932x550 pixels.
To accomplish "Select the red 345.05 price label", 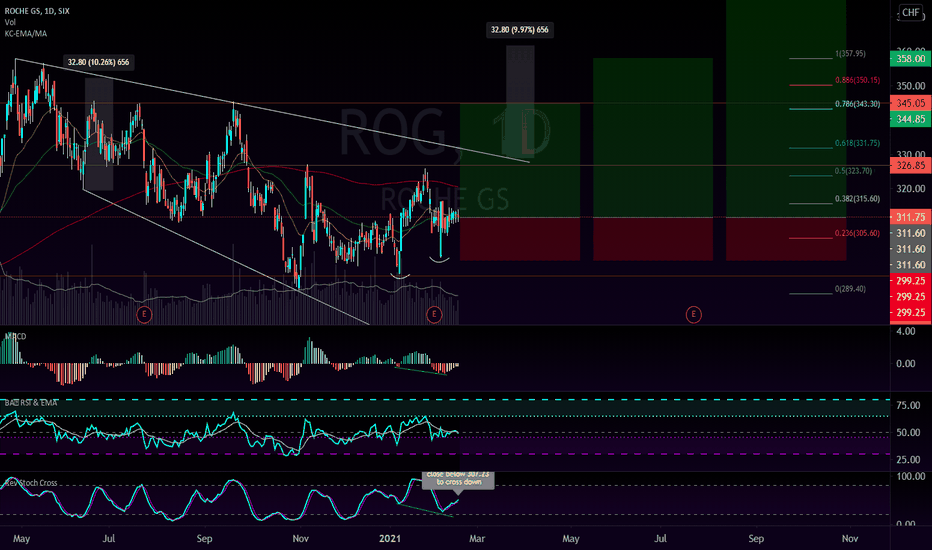I will pyautogui.click(x=911, y=103).
